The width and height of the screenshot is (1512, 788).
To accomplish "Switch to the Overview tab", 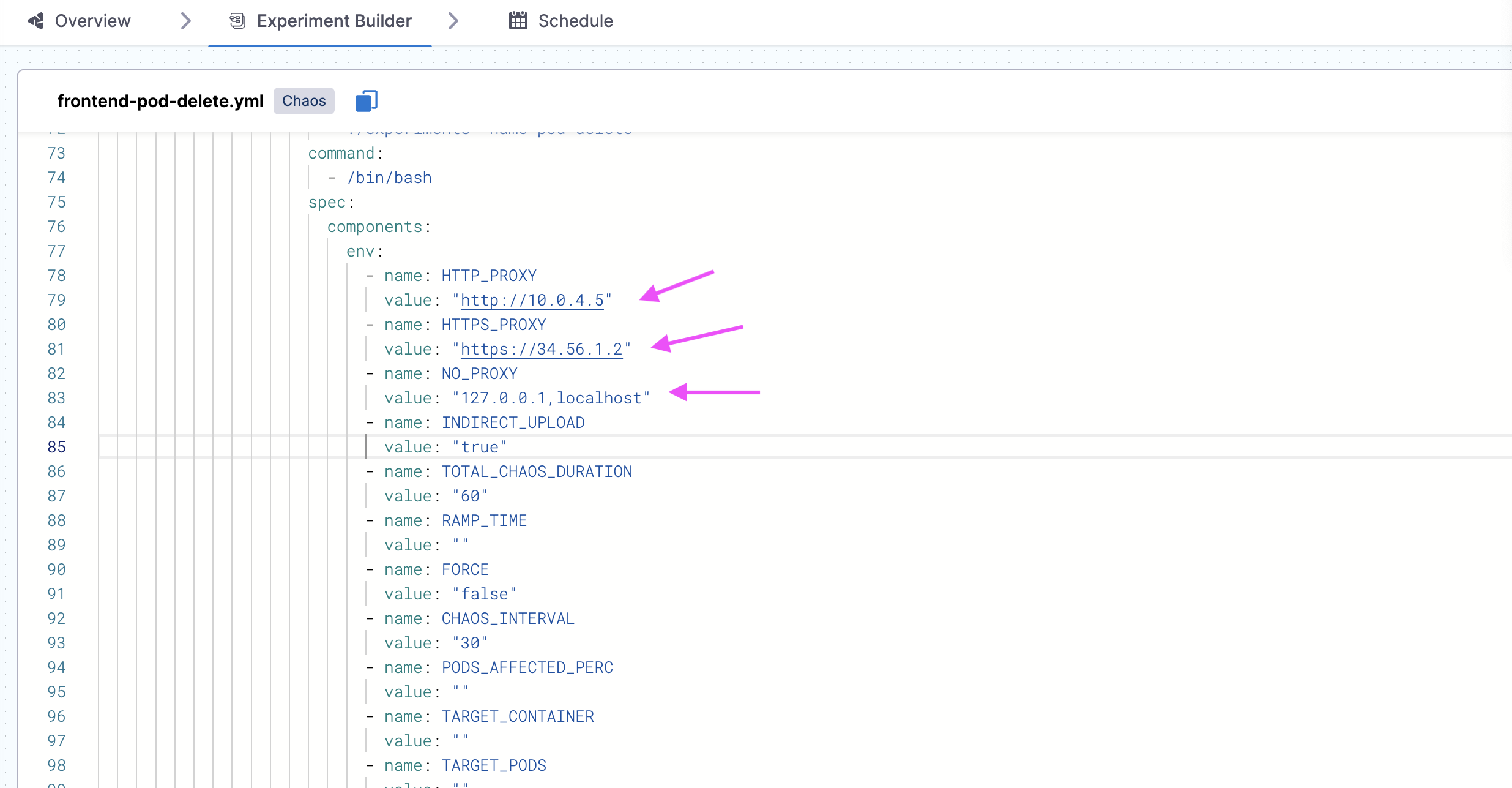I will [92, 21].
